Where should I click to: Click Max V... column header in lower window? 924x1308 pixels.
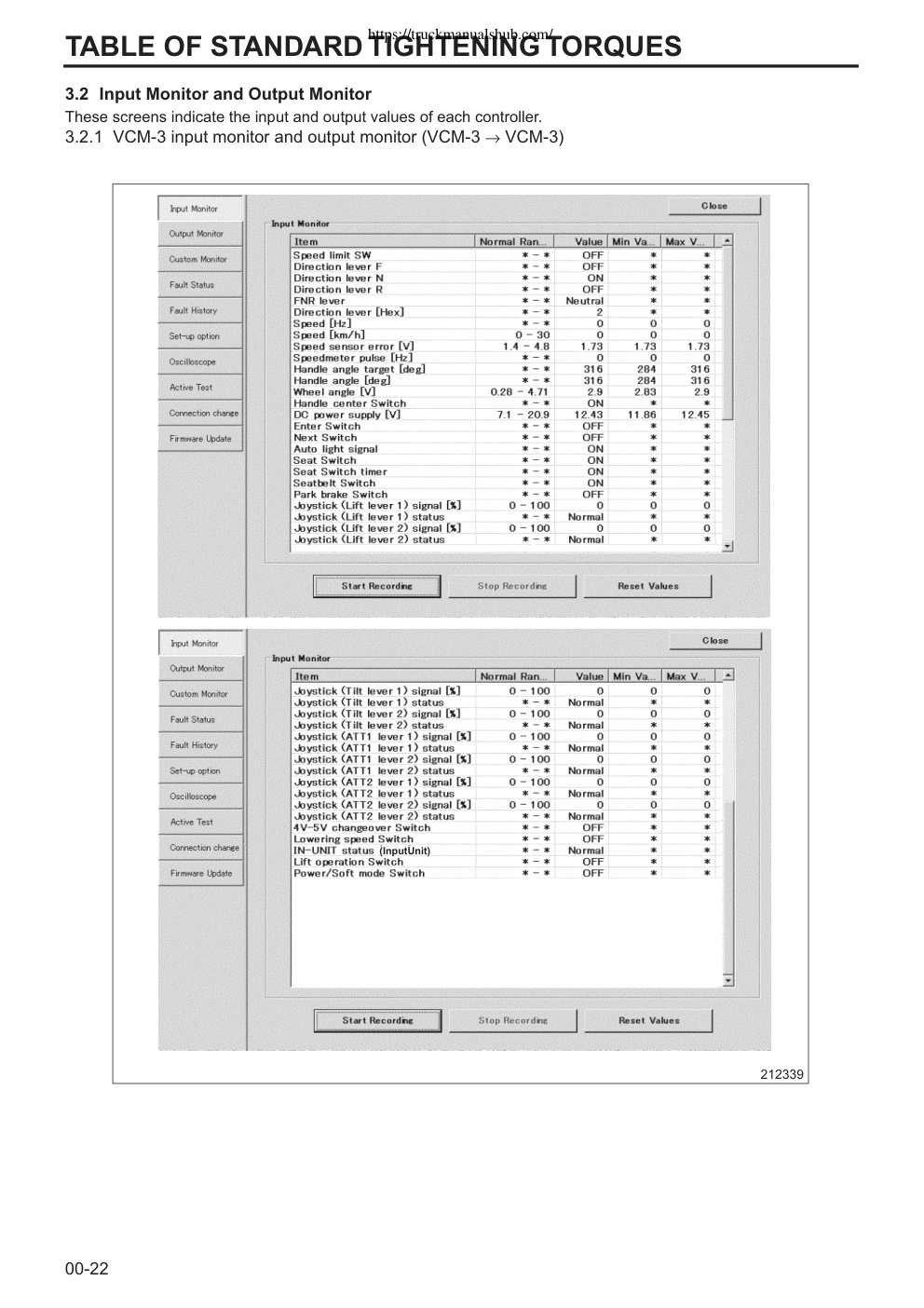(689, 676)
